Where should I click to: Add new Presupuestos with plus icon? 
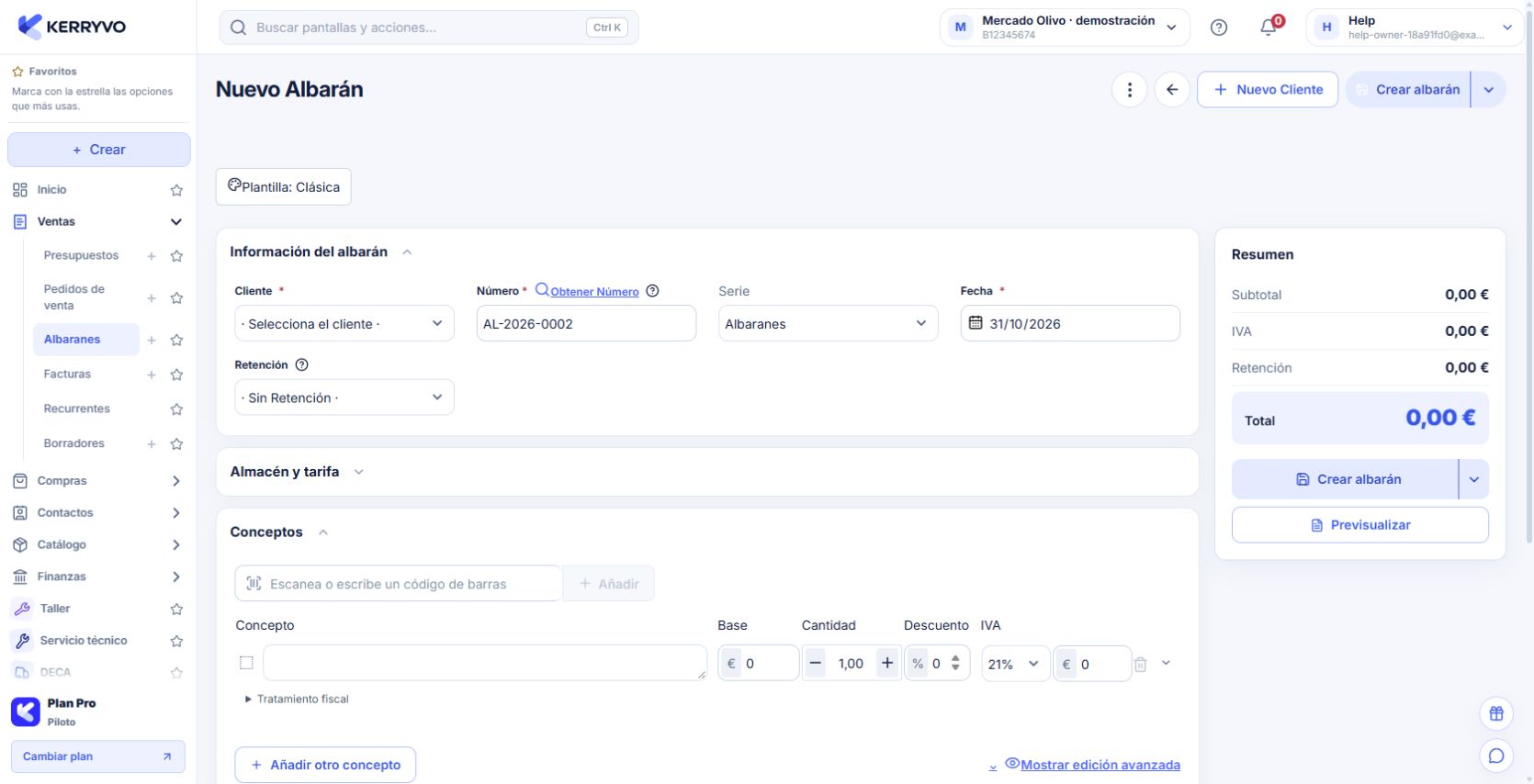[152, 256]
